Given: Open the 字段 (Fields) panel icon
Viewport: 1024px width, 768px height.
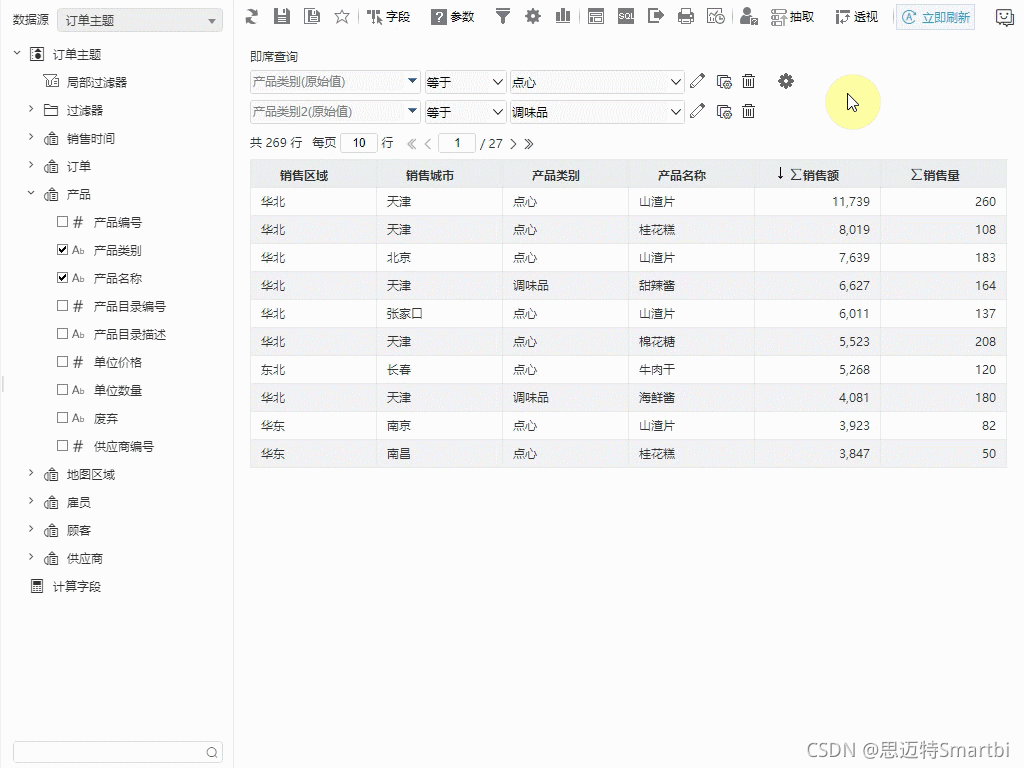Looking at the screenshot, I should 389,16.
